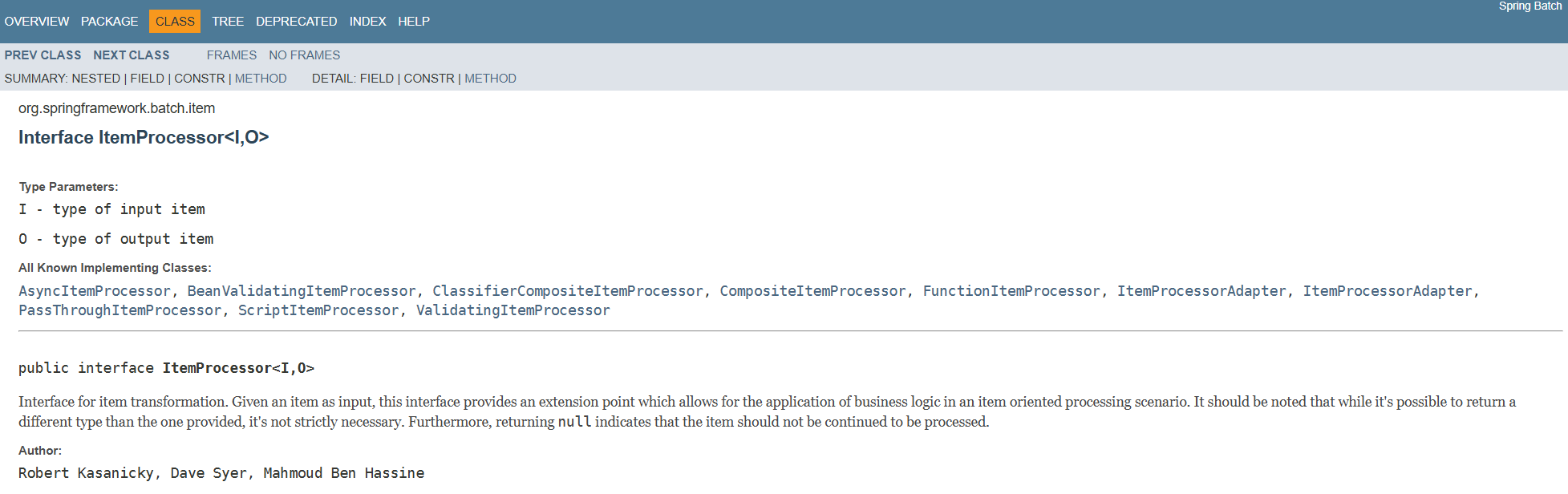Open ClassifierCompositeItemProcessor class link
This screenshot has height=494, width=1568.
[x=568, y=291]
